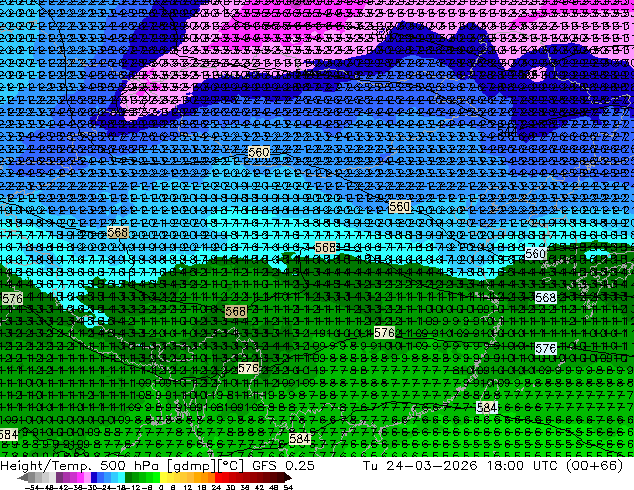The height and width of the screenshot is (490, 634).
Task: Click the '54' value at scale's right end
Action: tap(288, 487)
